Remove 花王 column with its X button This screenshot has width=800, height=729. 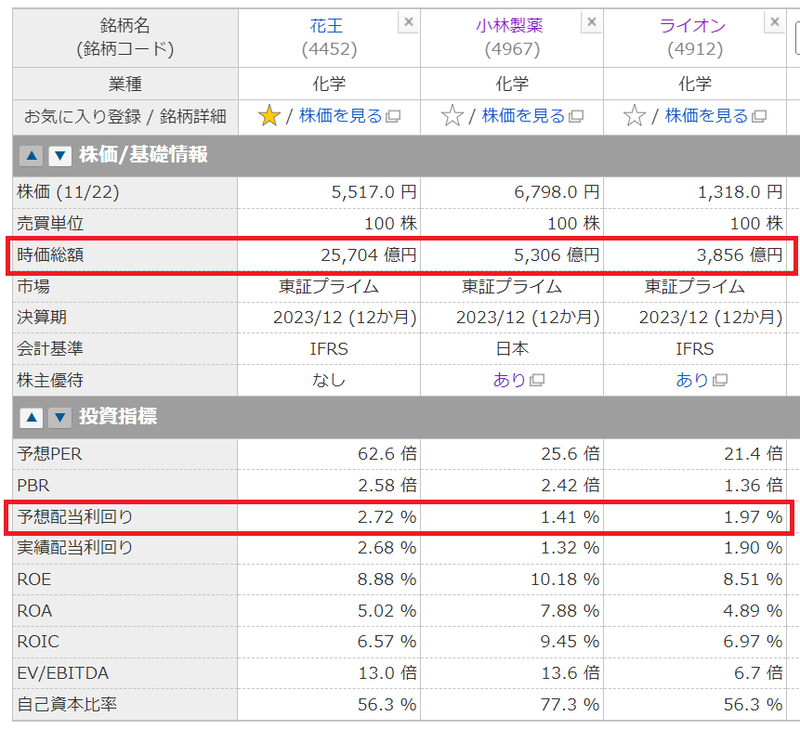pyautogui.click(x=408, y=22)
